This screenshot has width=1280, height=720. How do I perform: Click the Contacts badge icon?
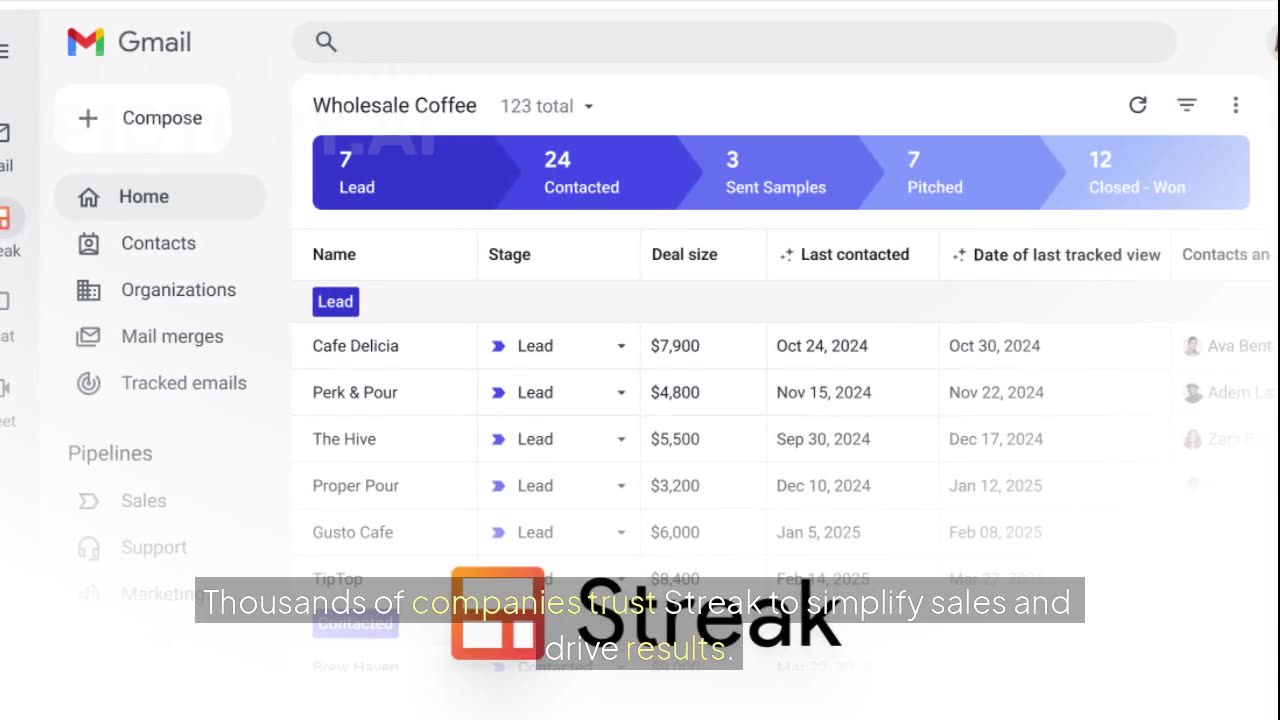pos(89,243)
